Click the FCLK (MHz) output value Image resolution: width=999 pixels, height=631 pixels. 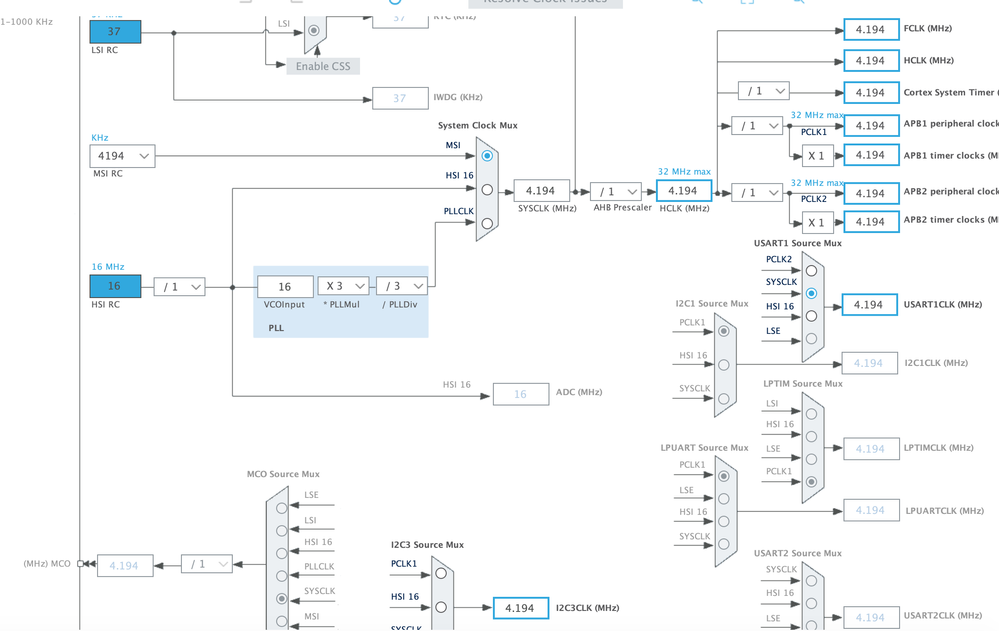[x=871, y=30]
